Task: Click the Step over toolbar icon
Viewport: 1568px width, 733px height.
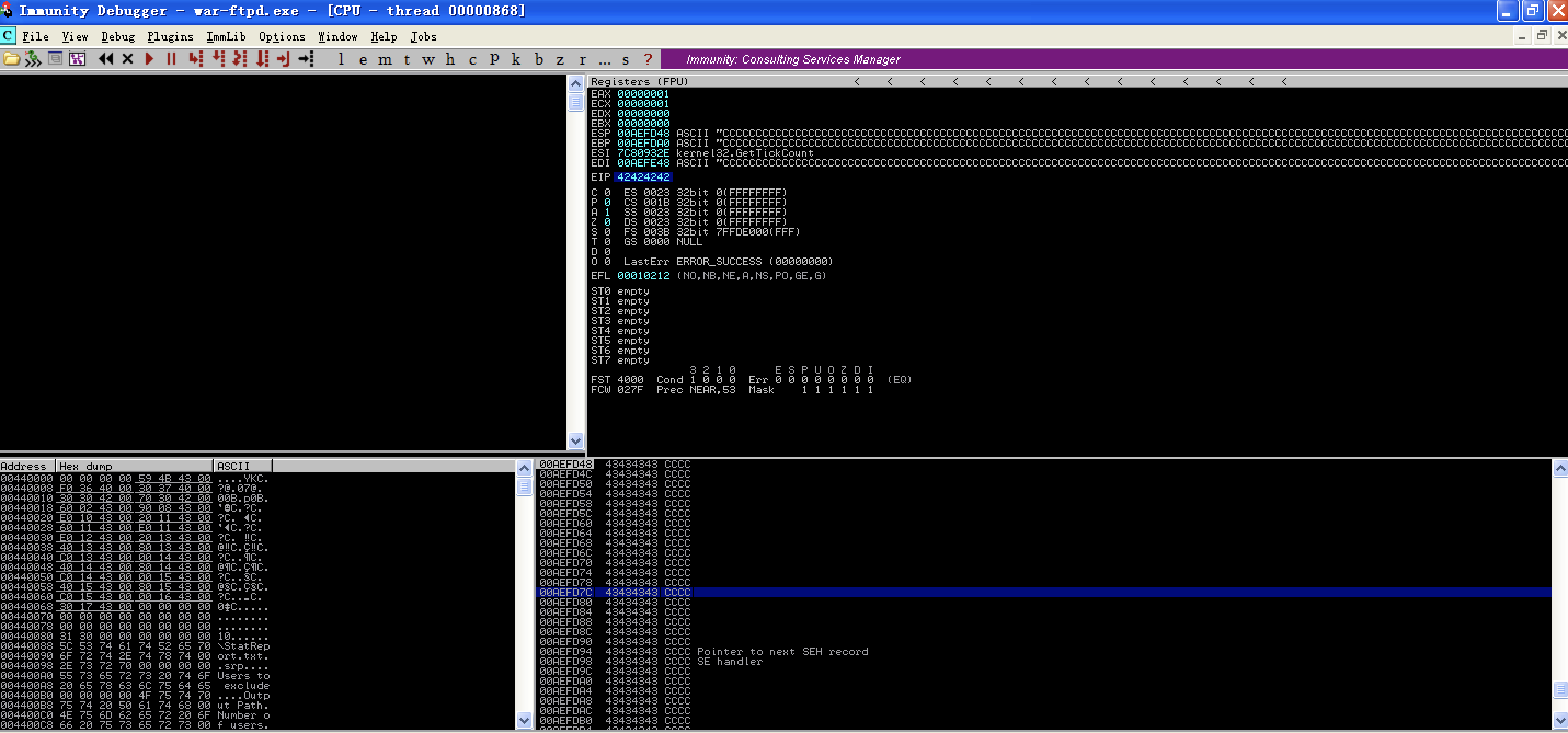Action: pos(219,59)
